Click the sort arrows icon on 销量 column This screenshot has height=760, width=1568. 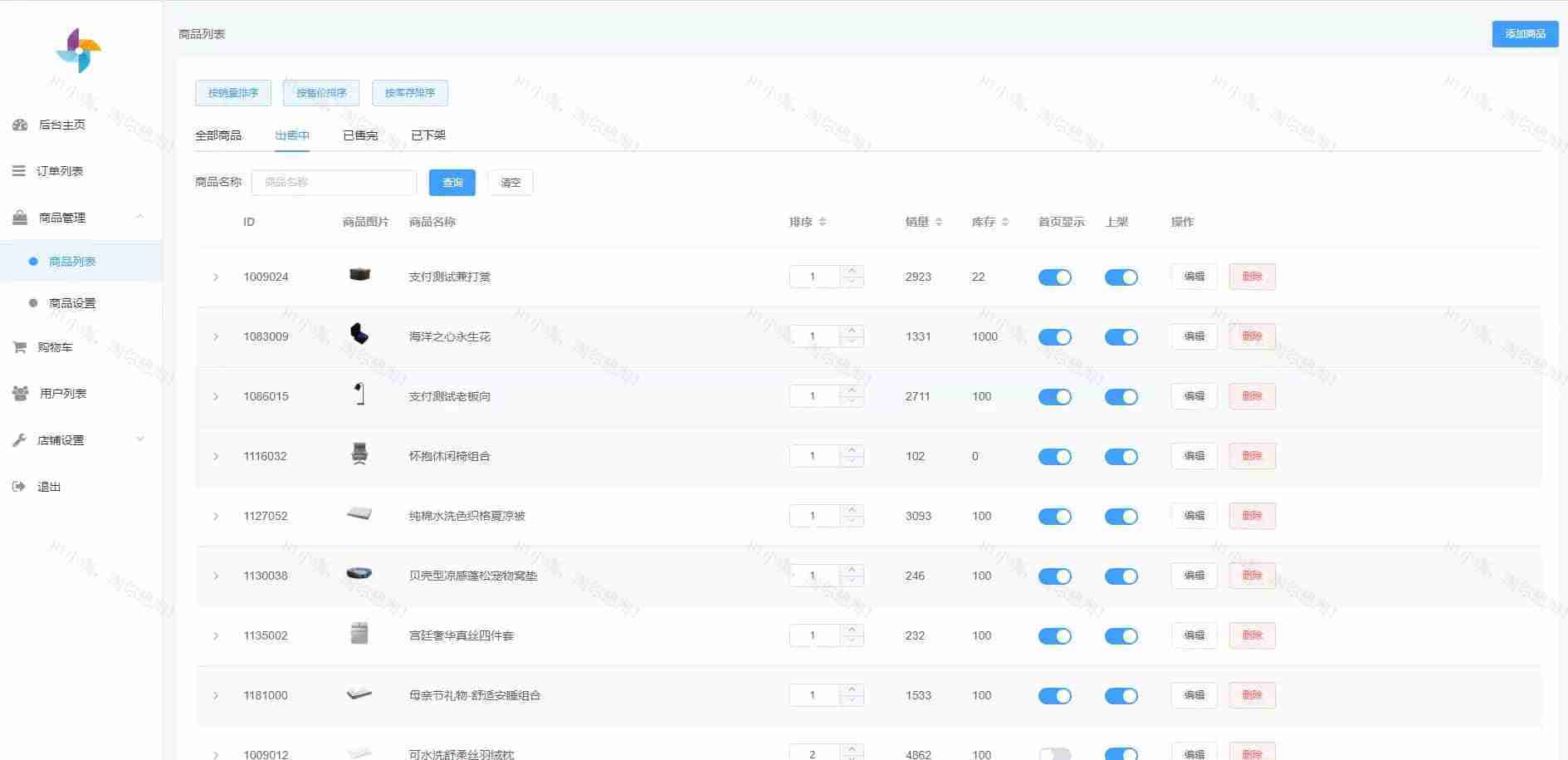[939, 222]
